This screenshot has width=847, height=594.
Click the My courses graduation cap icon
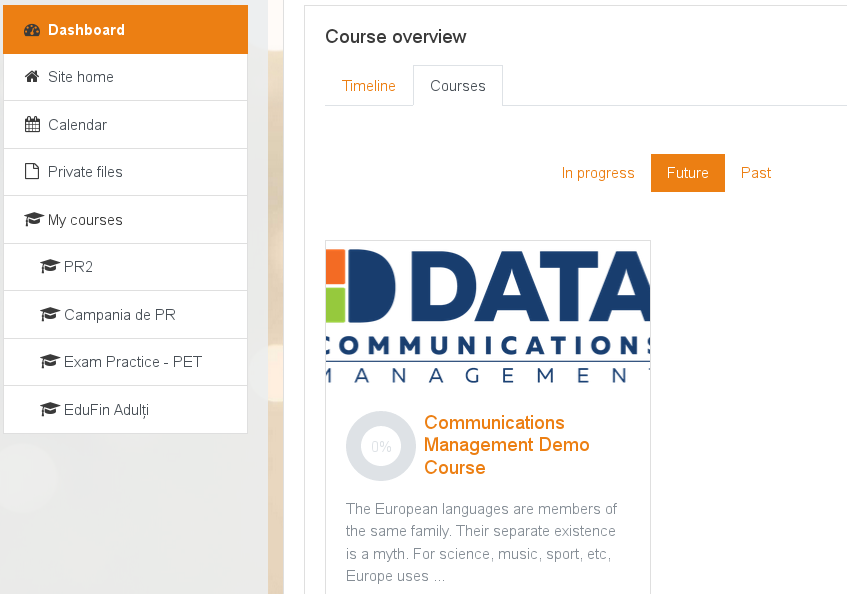click(x=33, y=219)
